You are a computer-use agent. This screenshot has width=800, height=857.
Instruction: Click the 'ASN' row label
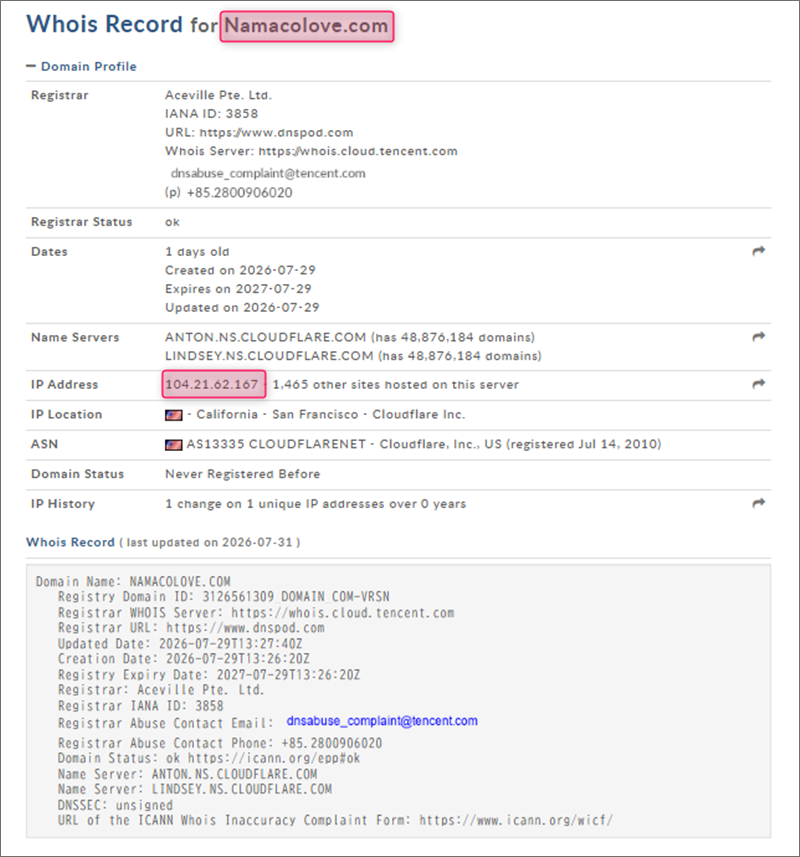click(44, 444)
